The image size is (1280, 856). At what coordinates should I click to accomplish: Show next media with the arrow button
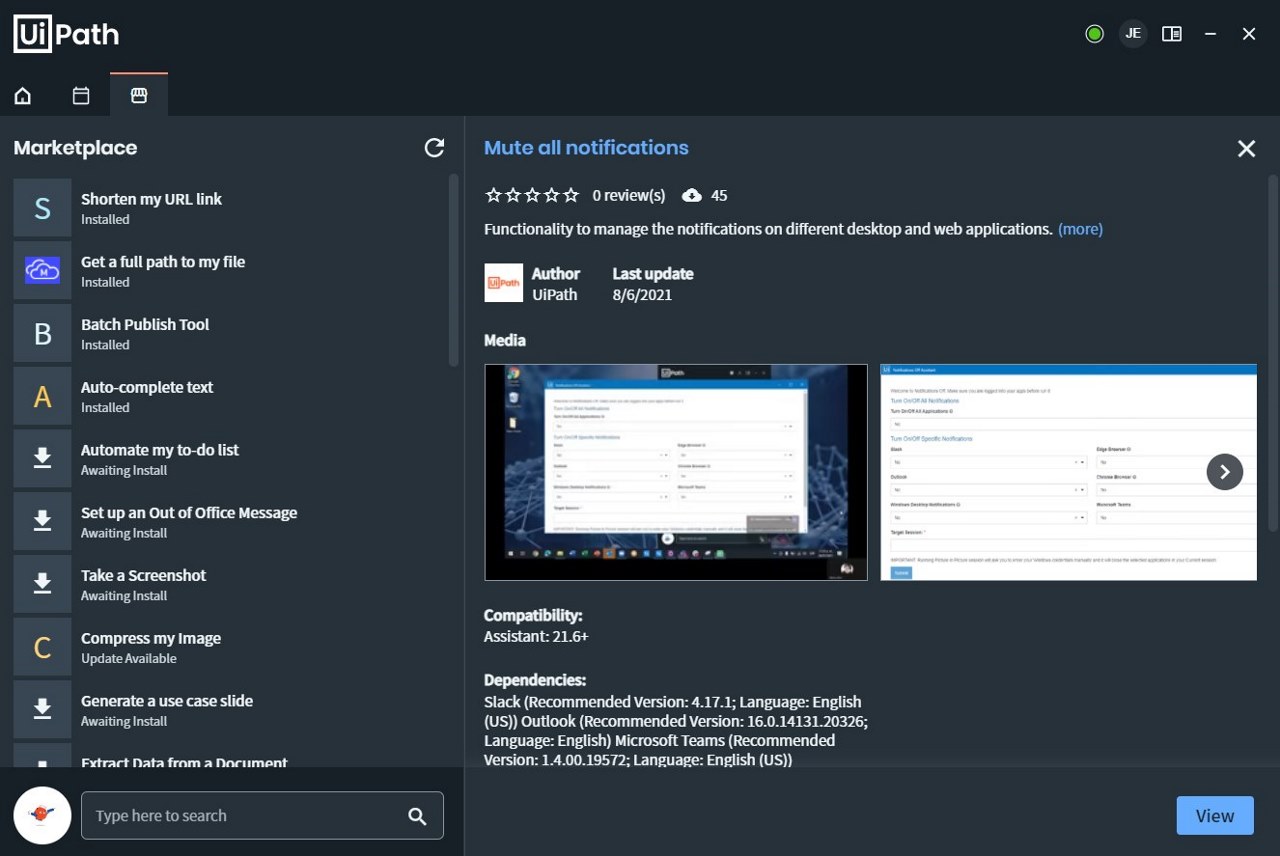(1225, 472)
